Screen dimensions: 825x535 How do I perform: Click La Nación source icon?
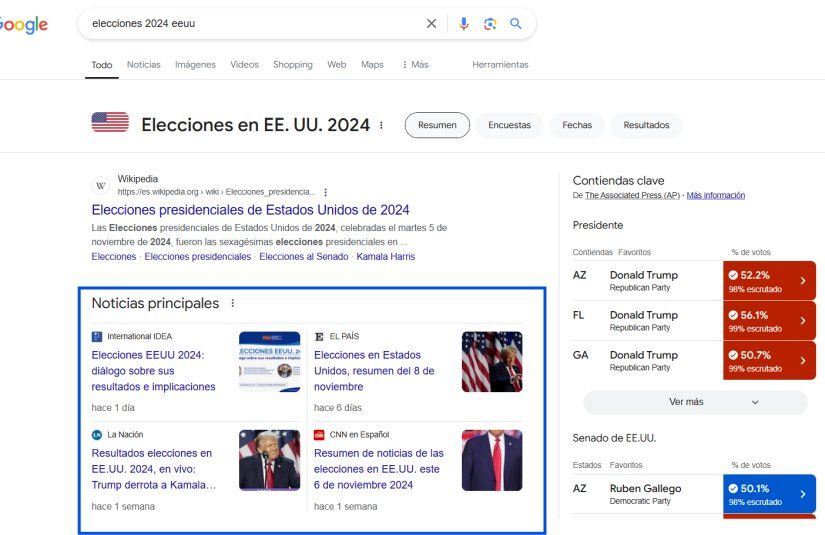(97, 435)
